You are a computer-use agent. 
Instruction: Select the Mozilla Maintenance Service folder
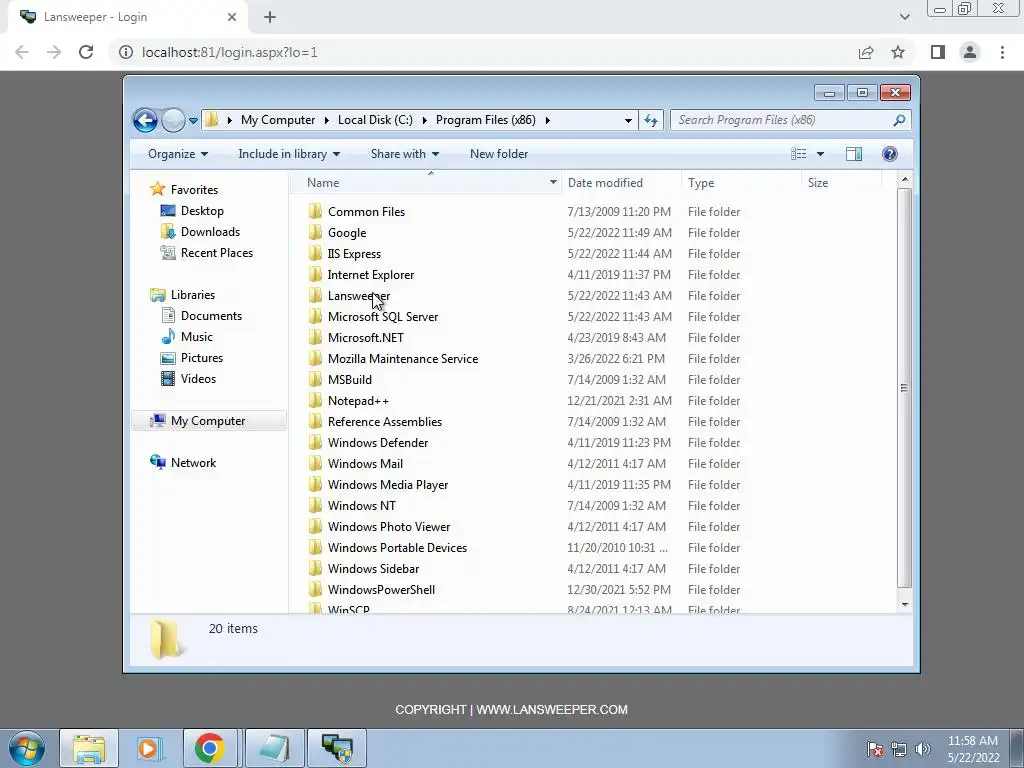pyautogui.click(x=403, y=359)
